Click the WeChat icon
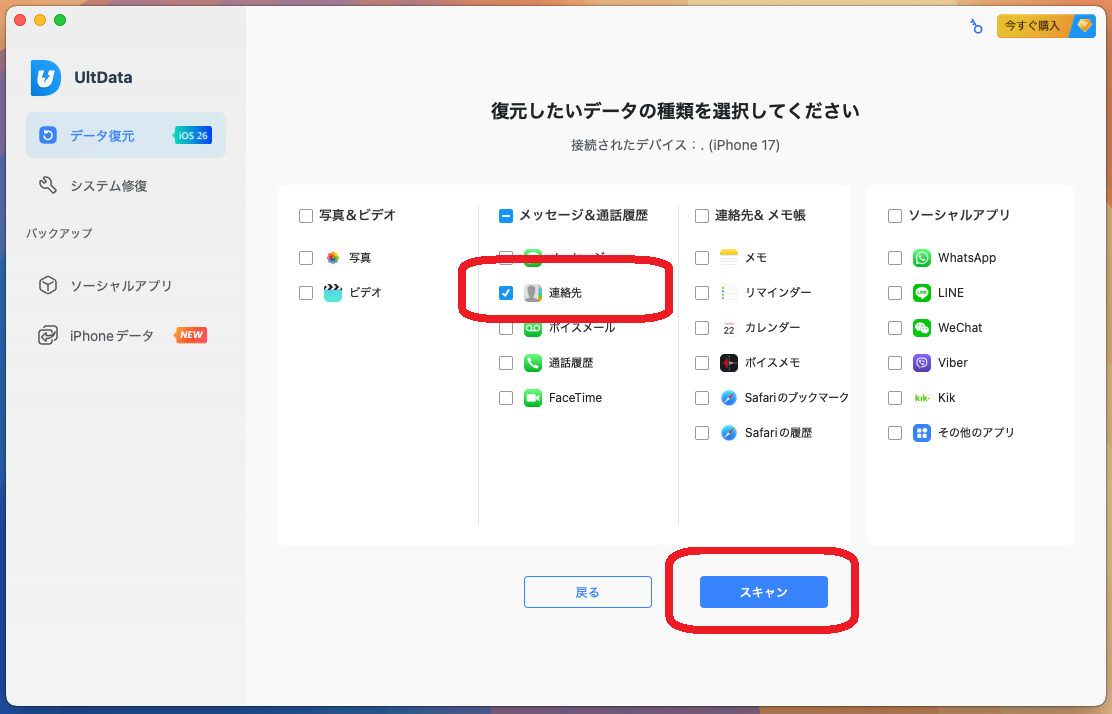The height and width of the screenshot is (714, 1112). (x=922, y=328)
